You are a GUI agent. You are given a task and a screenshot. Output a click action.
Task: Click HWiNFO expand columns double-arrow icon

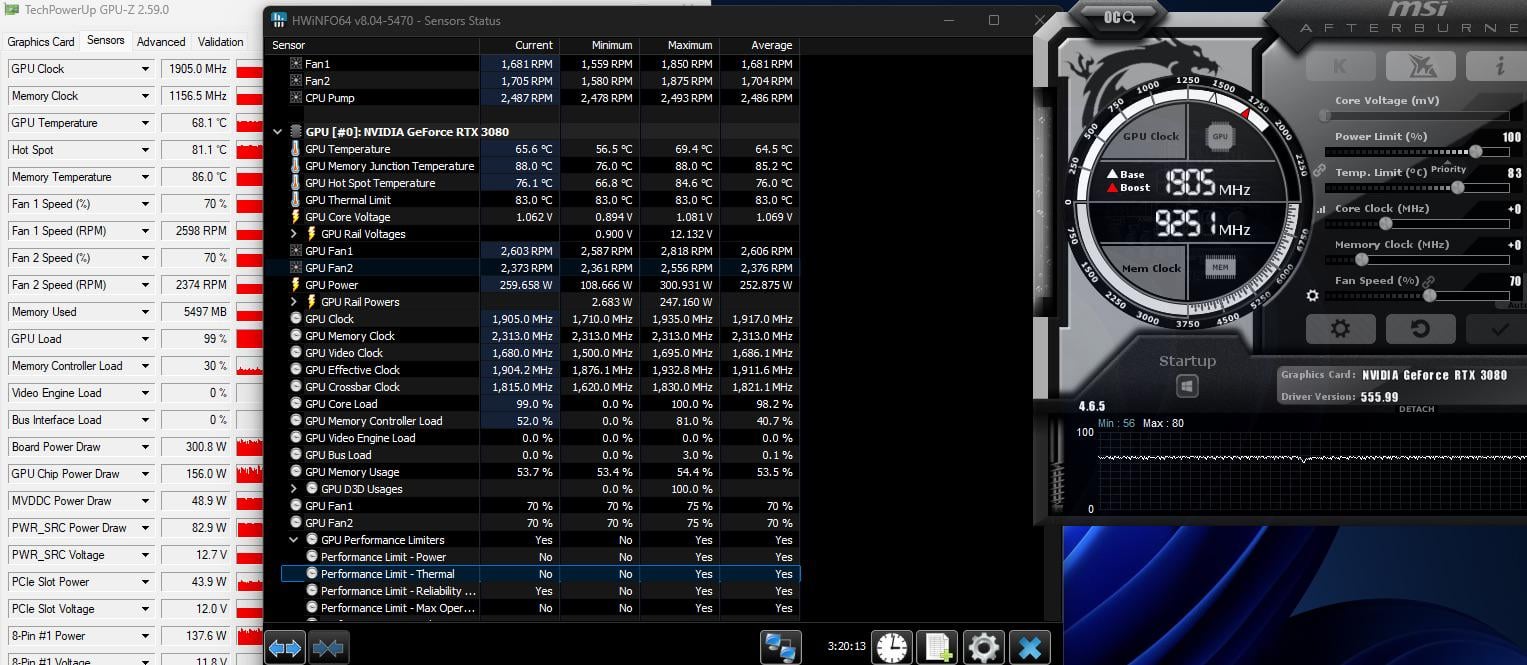pyautogui.click(x=285, y=648)
